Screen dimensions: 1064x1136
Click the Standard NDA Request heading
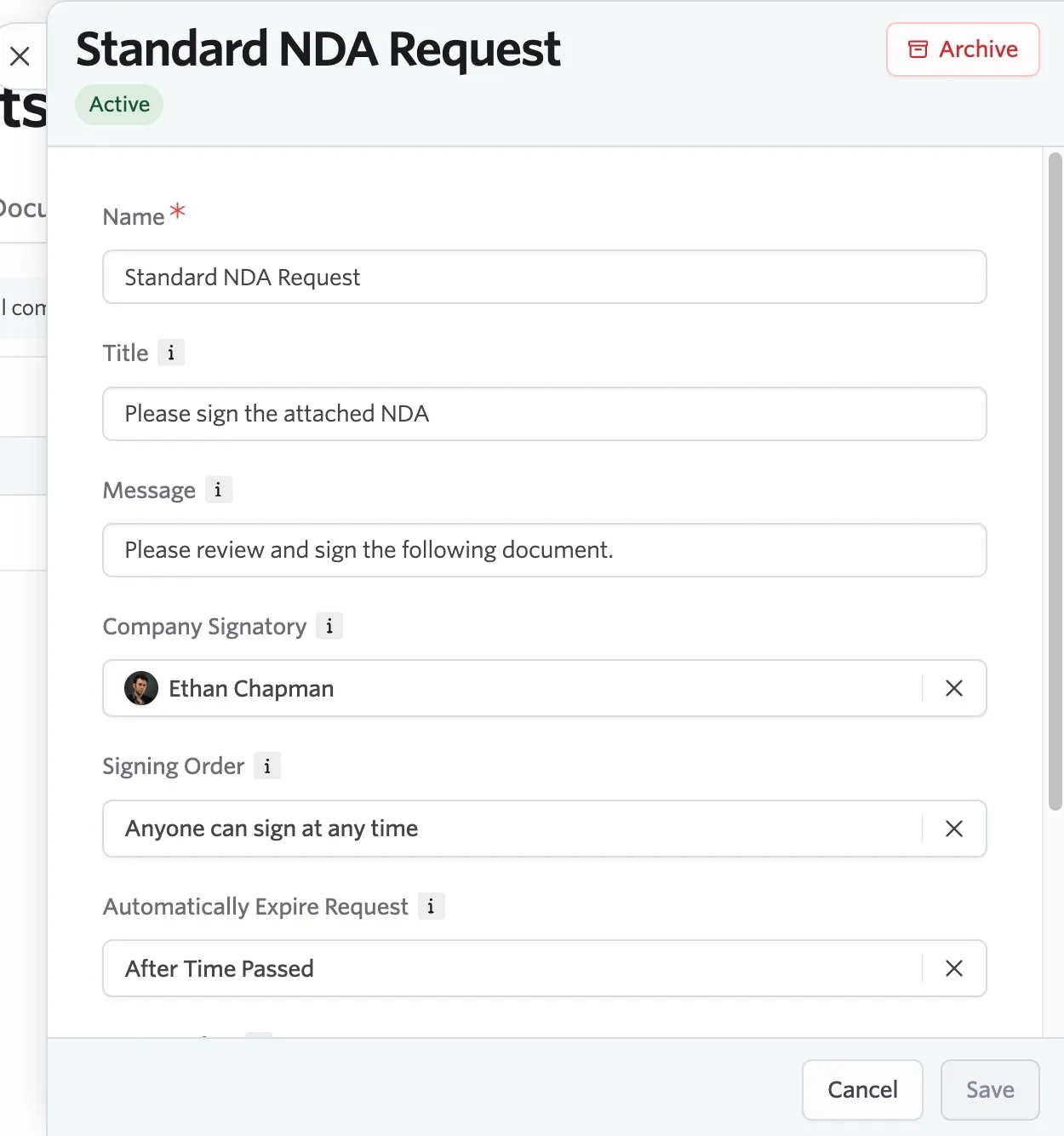point(318,49)
